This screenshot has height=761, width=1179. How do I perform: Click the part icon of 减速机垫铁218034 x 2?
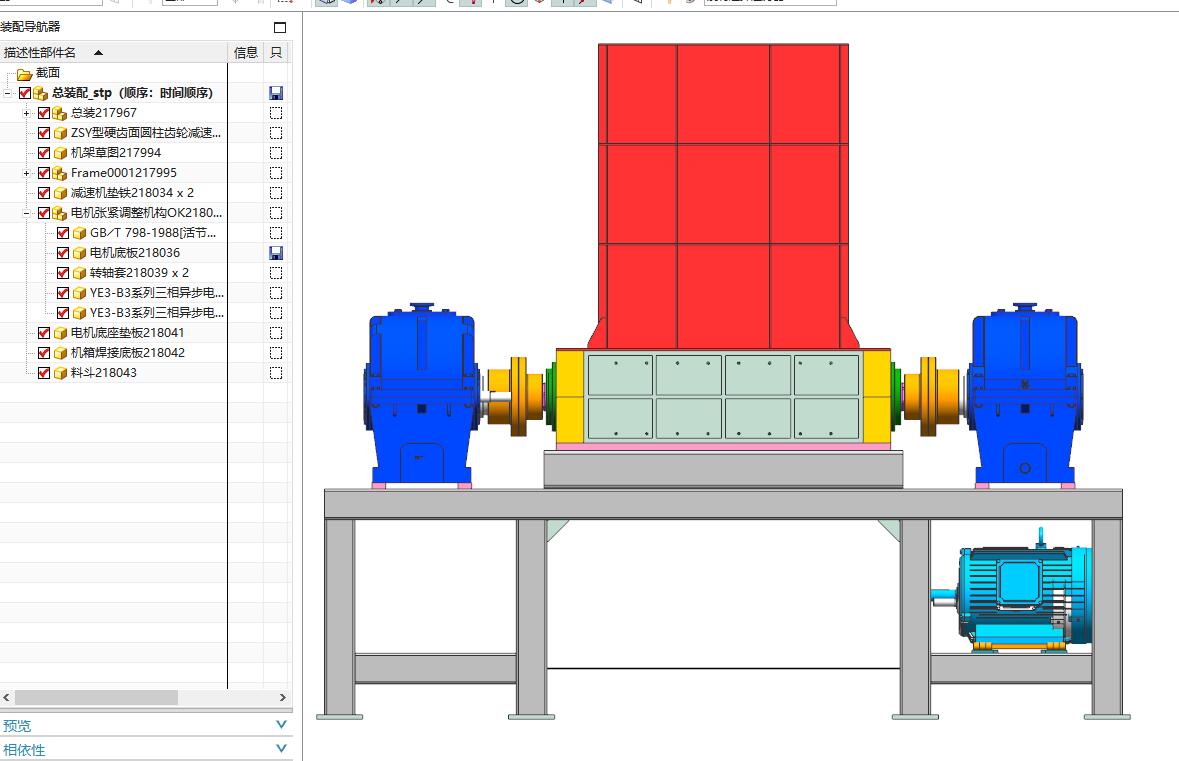(60, 193)
